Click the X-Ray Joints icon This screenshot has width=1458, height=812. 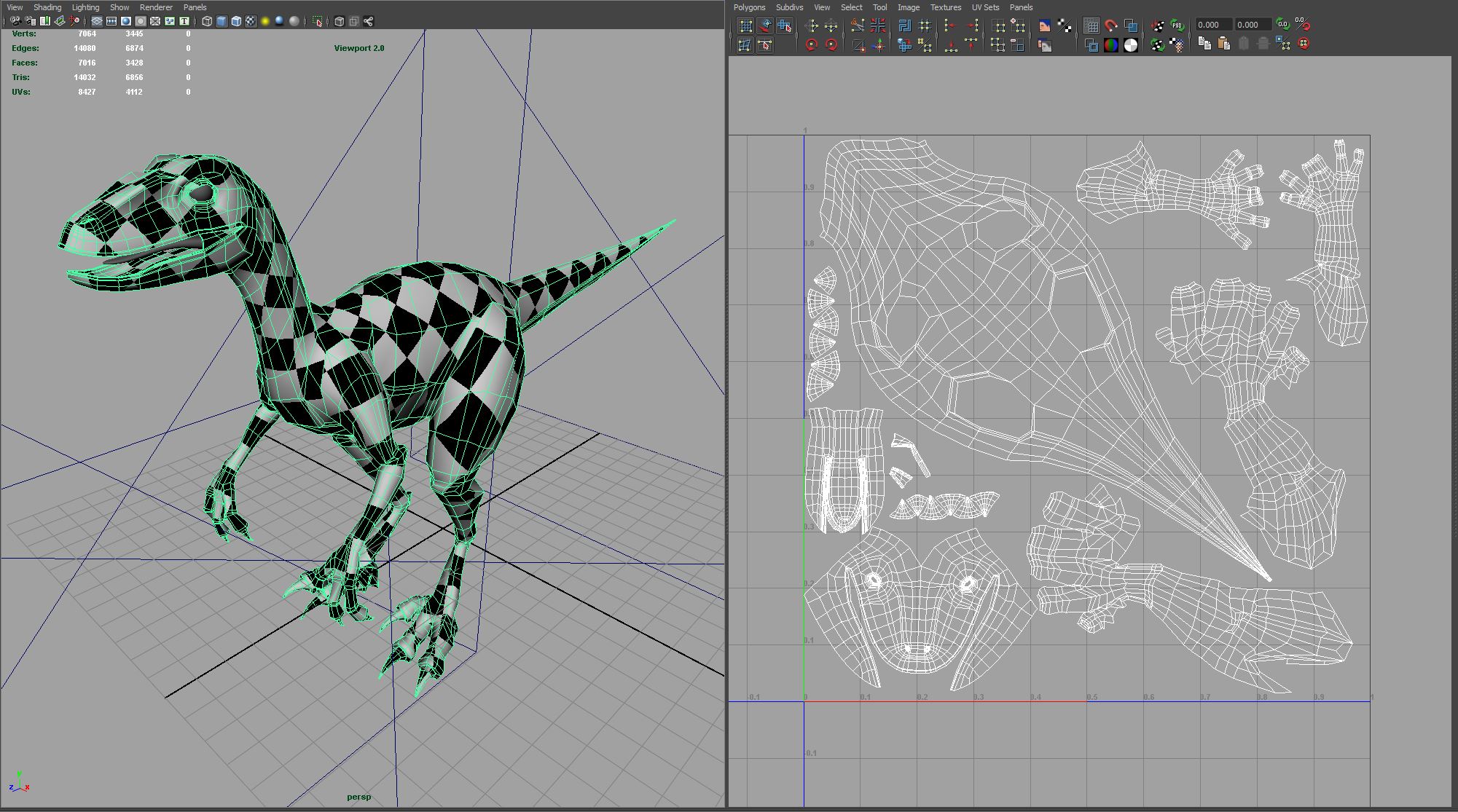click(x=368, y=22)
